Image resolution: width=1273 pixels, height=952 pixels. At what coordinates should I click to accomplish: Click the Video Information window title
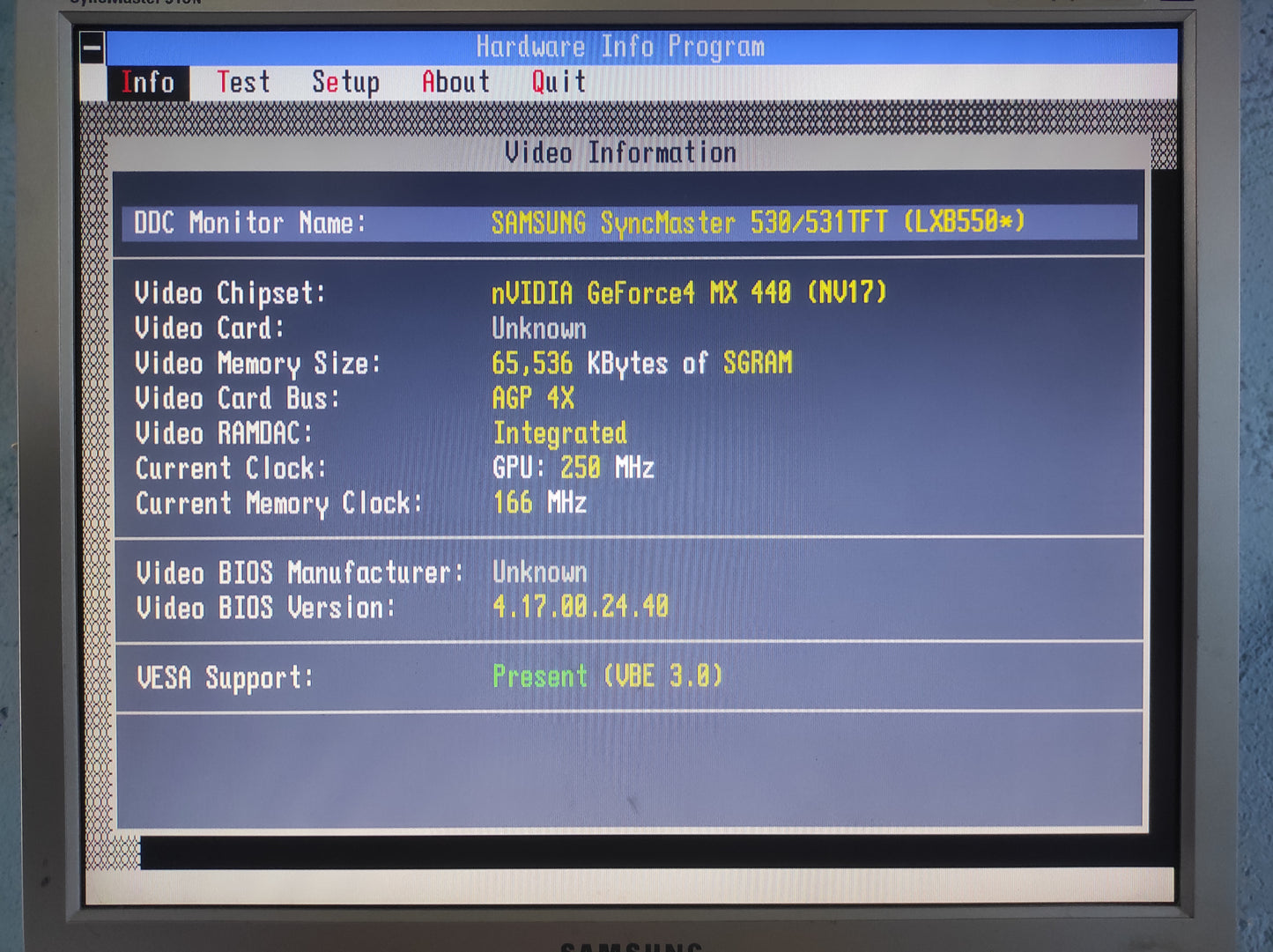(620, 153)
